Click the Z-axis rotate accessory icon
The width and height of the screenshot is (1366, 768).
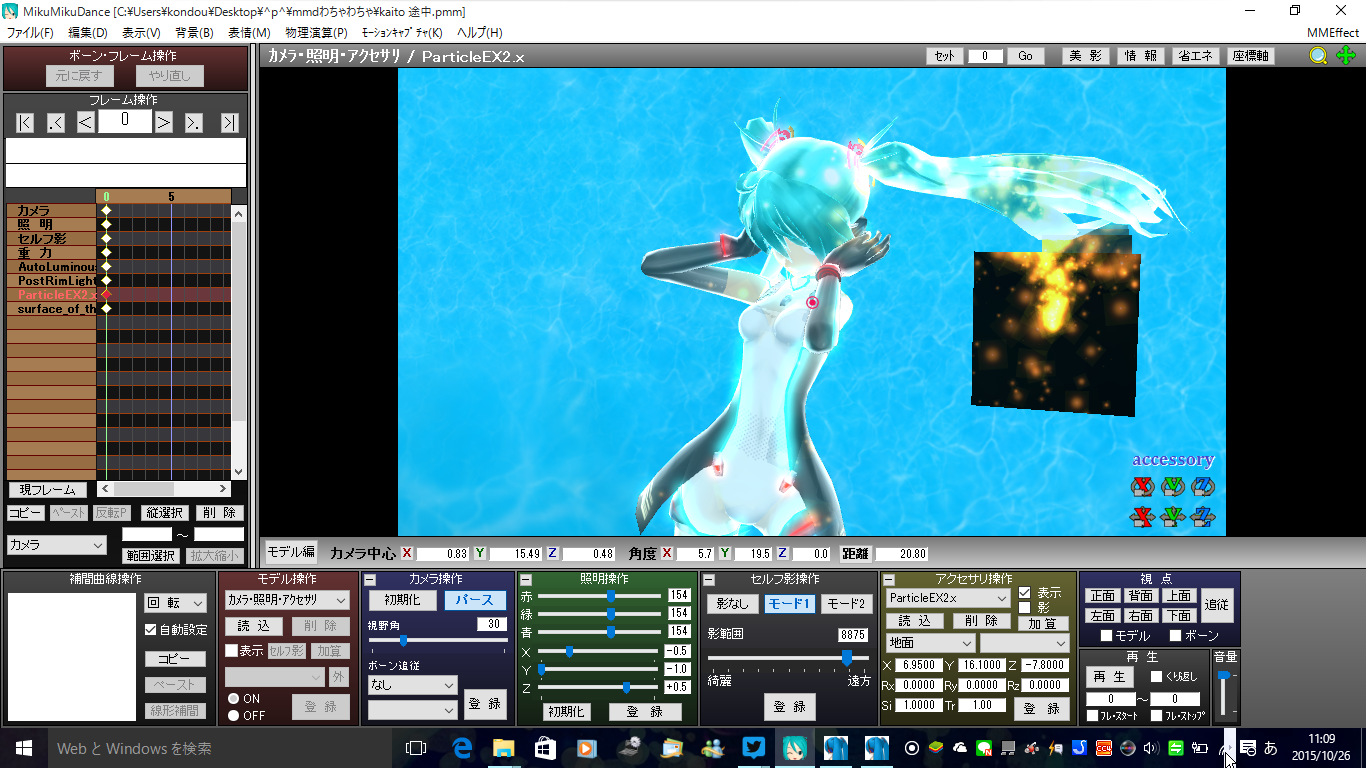coord(1204,487)
